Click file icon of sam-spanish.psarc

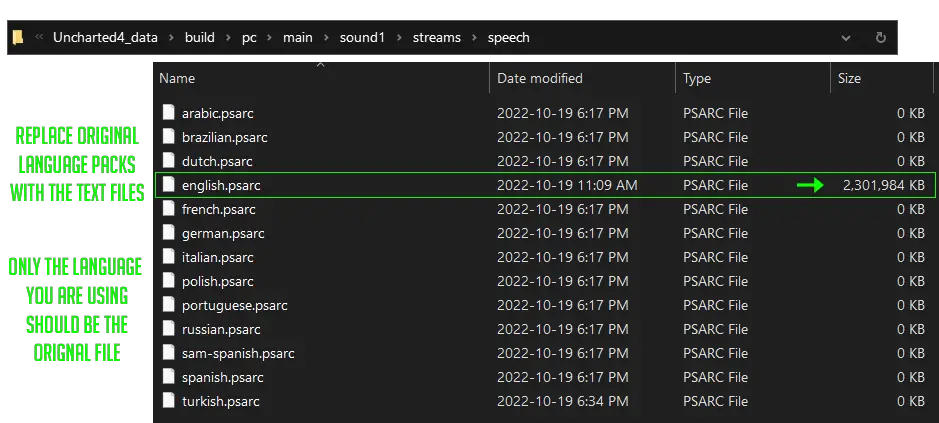coord(169,353)
